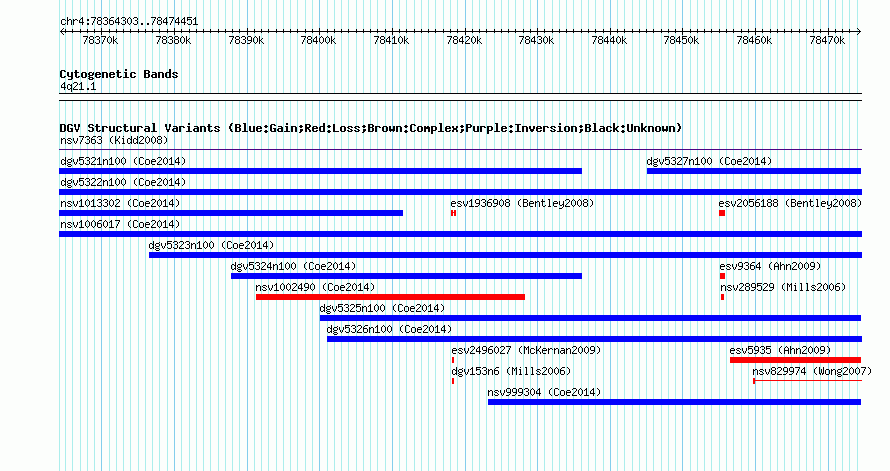This screenshot has width=890, height=471.
Task: Open the dgv5327n100 (Coe2014) label
Action: point(709,161)
